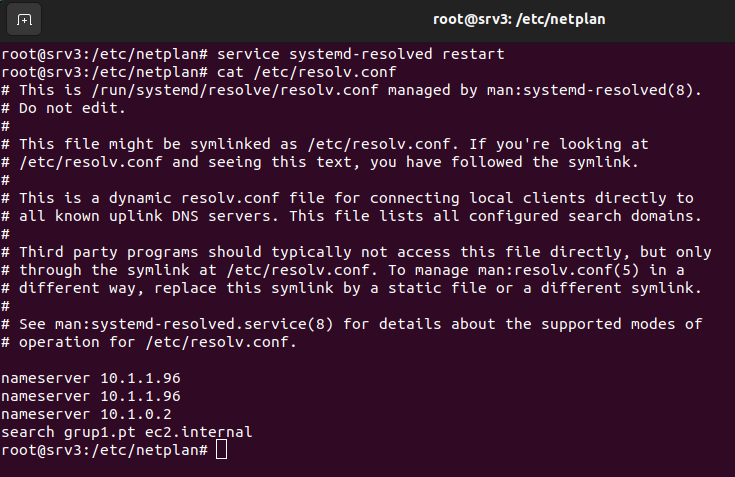This screenshot has height=477, width=735.
Task: Click the terminal cursor block at the prompt
Action: (221, 451)
